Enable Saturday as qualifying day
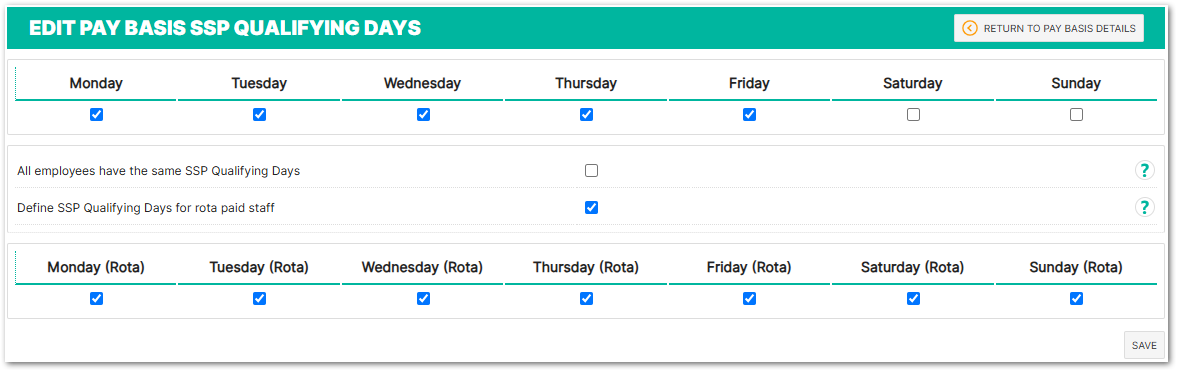This screenshot has height=371, width=1177. 913,115
